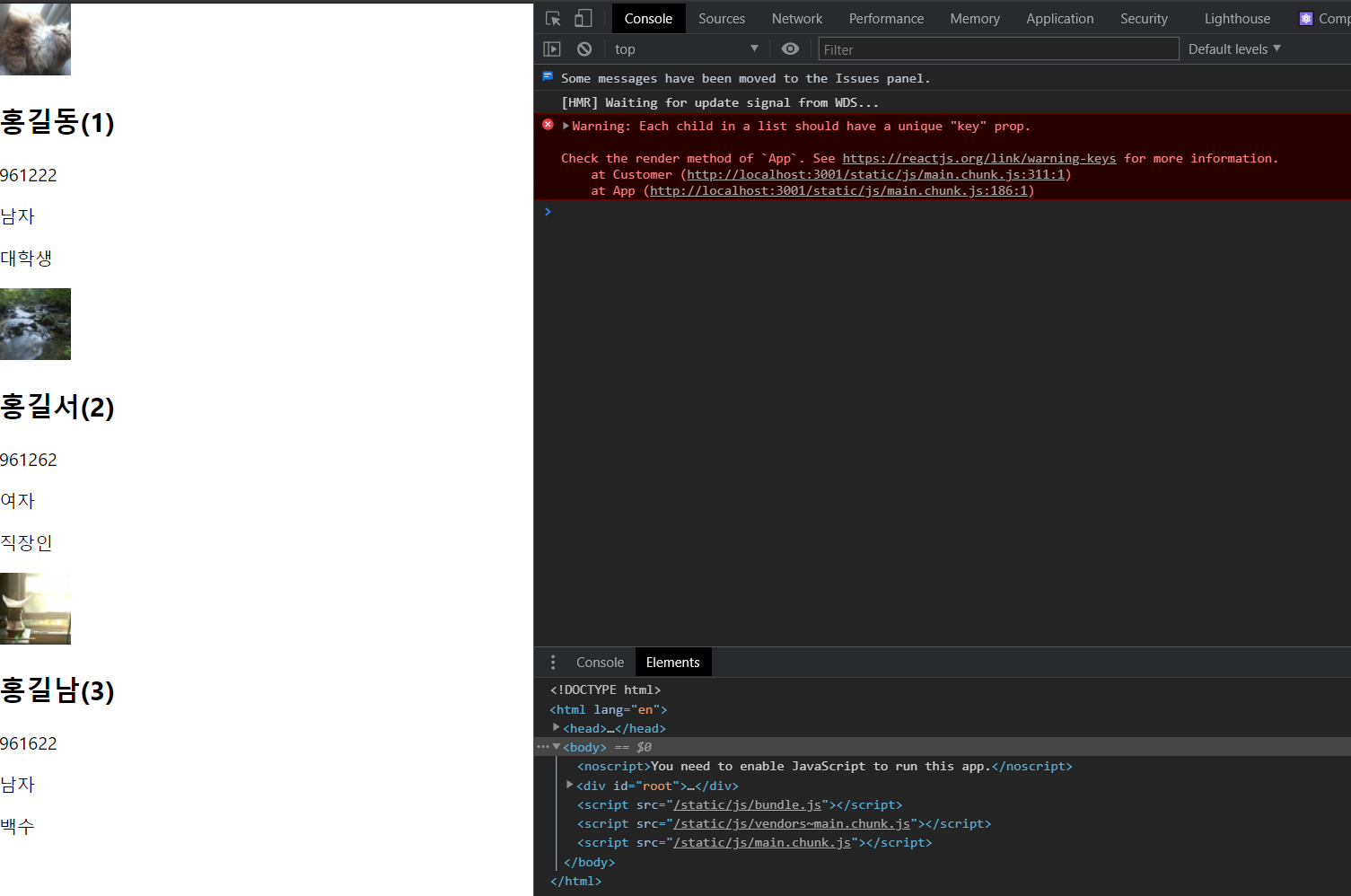Select the closing html tag line
1351x896 pixels.
[575, 882]
